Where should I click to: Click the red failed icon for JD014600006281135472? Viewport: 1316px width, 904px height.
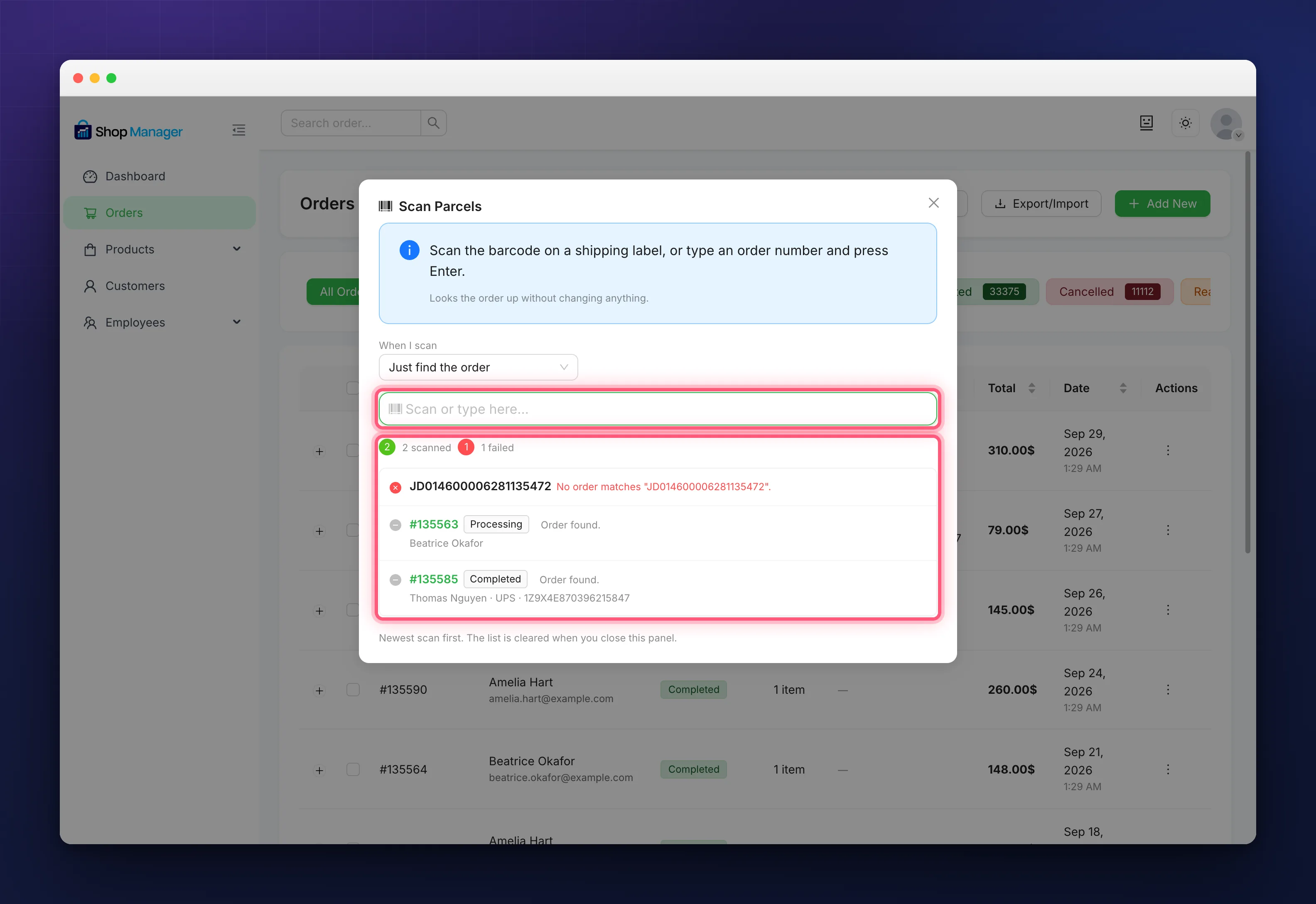click(x=395, y=487)
